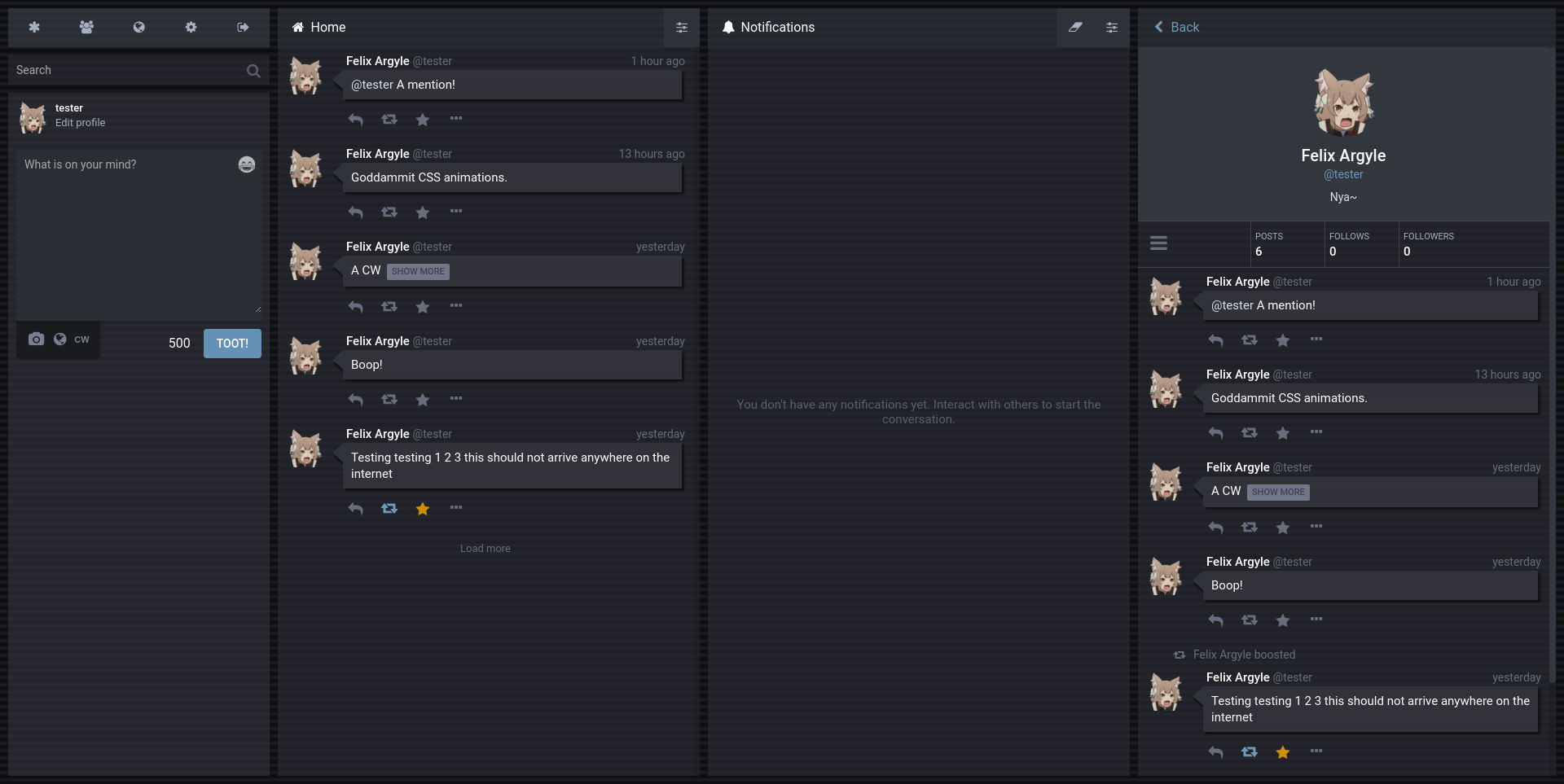Attach media using the camera icon
The image size is (1564, 784).
click(36, 339)
